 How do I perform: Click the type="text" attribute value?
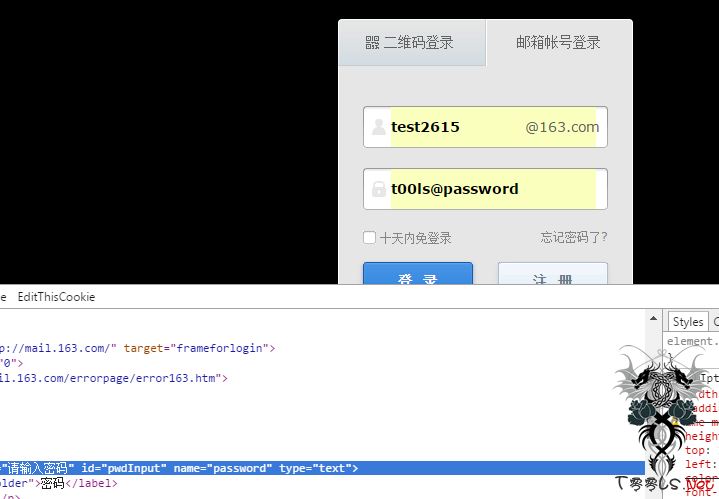(315, 468)
